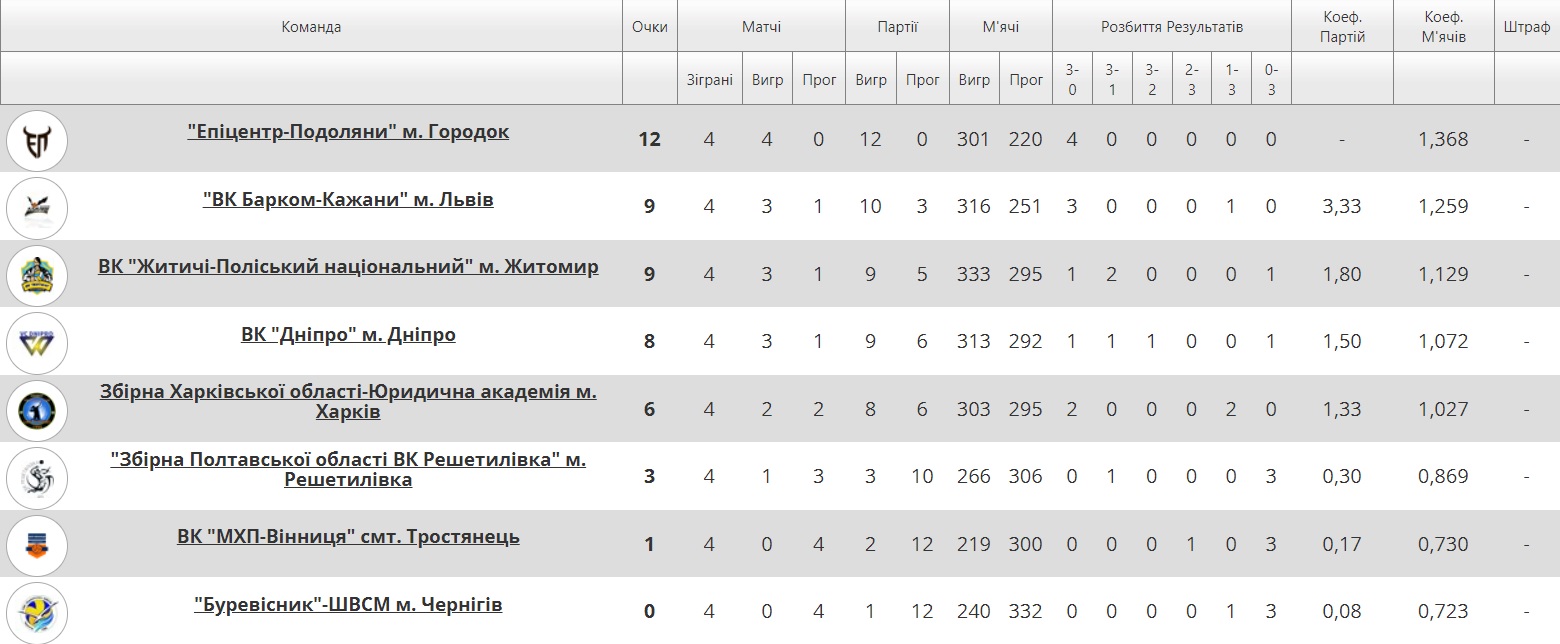Click the ВК Дніпро team logo

tap(37, 342)
